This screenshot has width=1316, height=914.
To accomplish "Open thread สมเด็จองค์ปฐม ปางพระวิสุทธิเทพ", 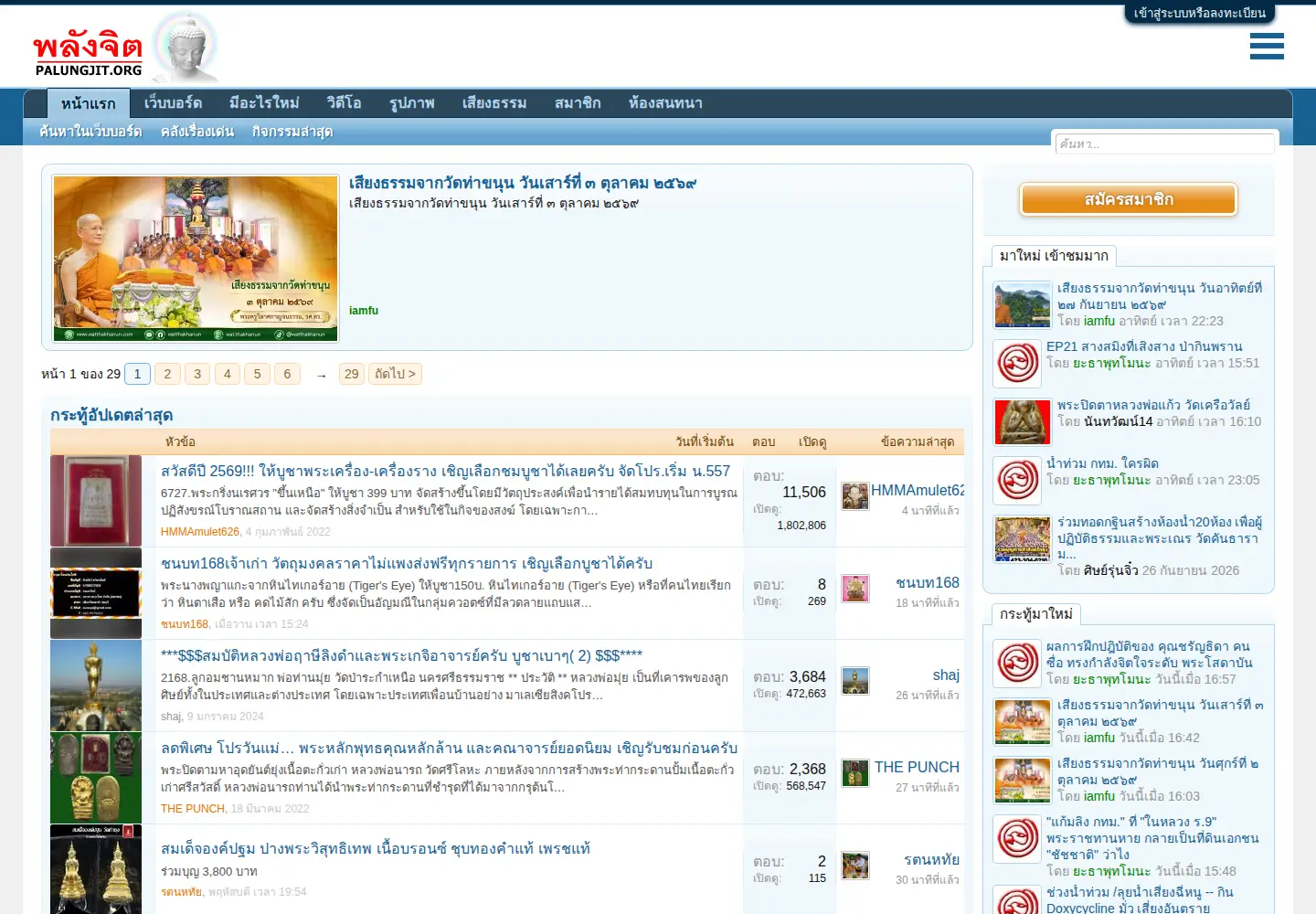I will 376,849.
